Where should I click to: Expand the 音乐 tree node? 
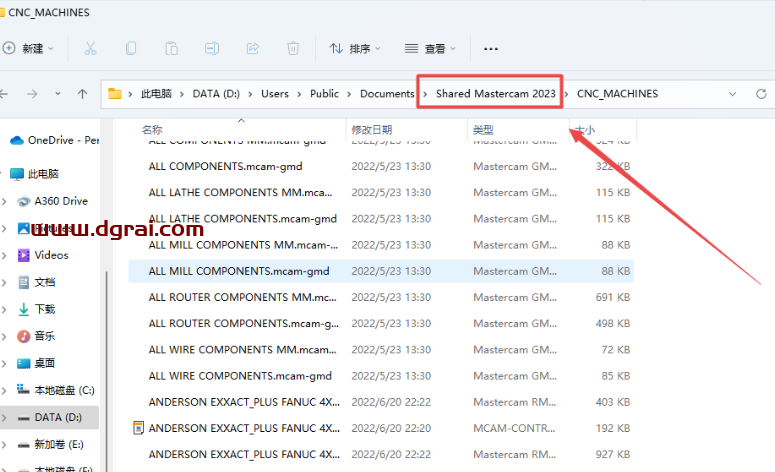pyautogui.click(x=4, y=337)
